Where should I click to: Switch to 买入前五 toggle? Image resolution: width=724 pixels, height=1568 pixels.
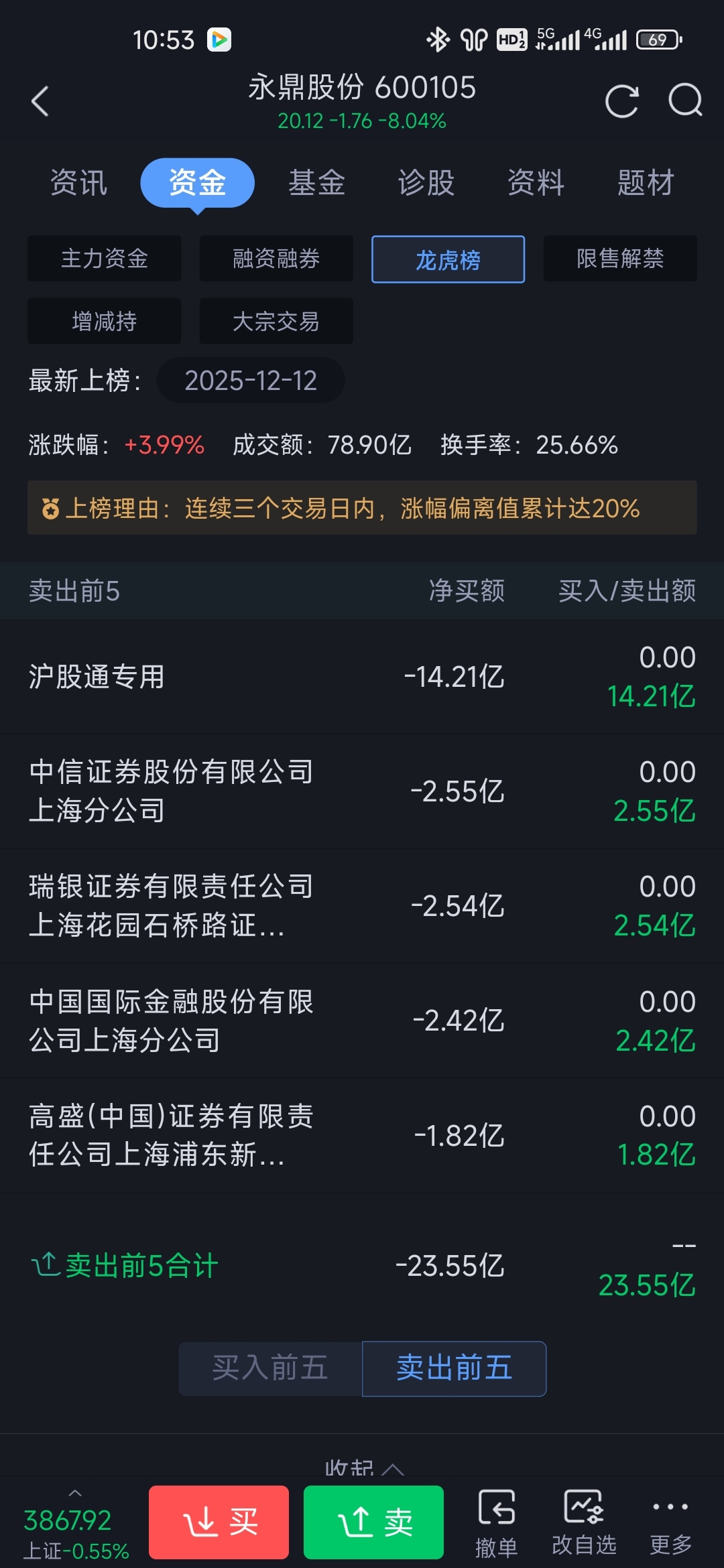270,1368
